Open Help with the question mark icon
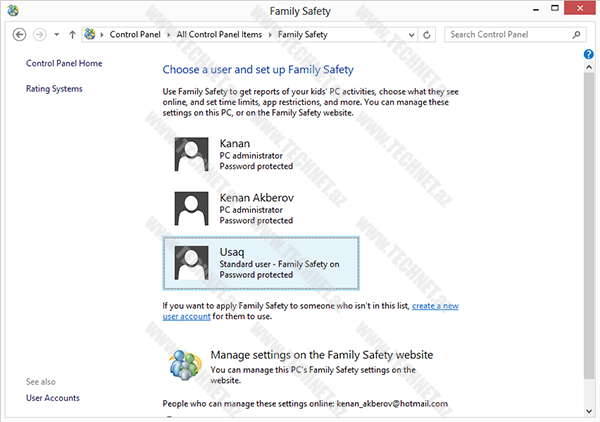The width and height of the screenshot is (600, 422). click(589, 54)
